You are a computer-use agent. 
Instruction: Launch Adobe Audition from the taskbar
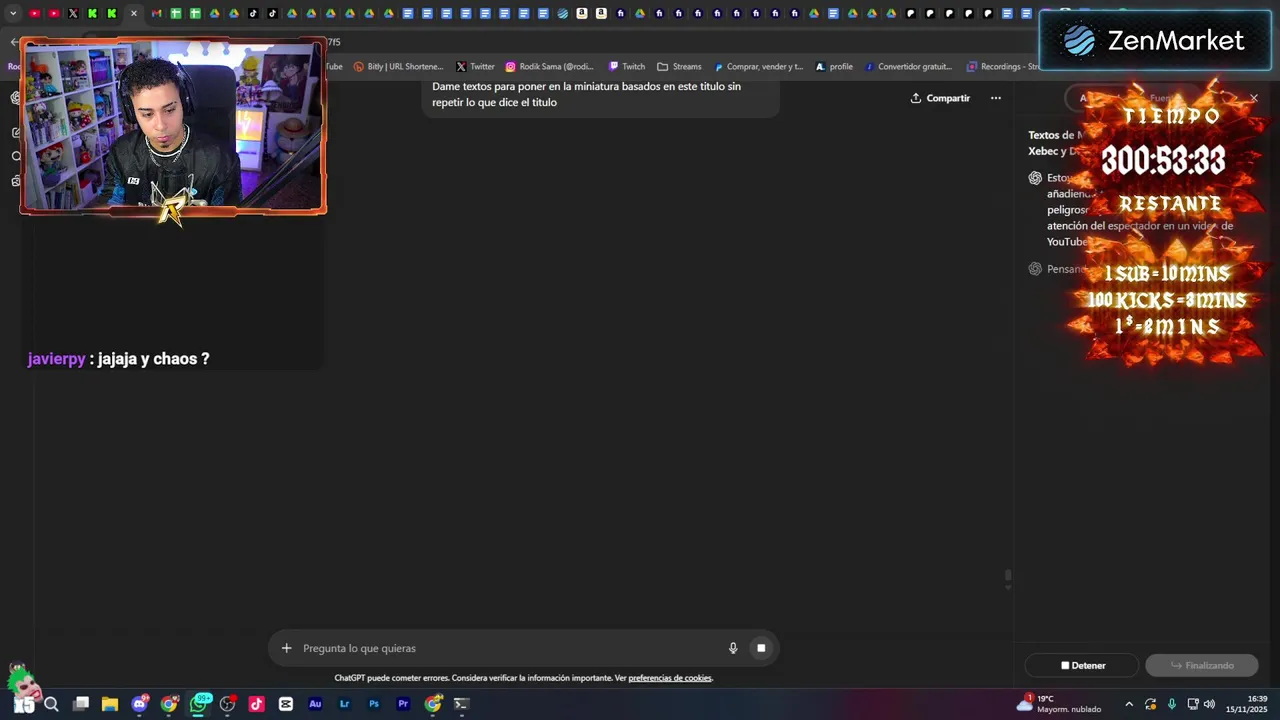315,704
